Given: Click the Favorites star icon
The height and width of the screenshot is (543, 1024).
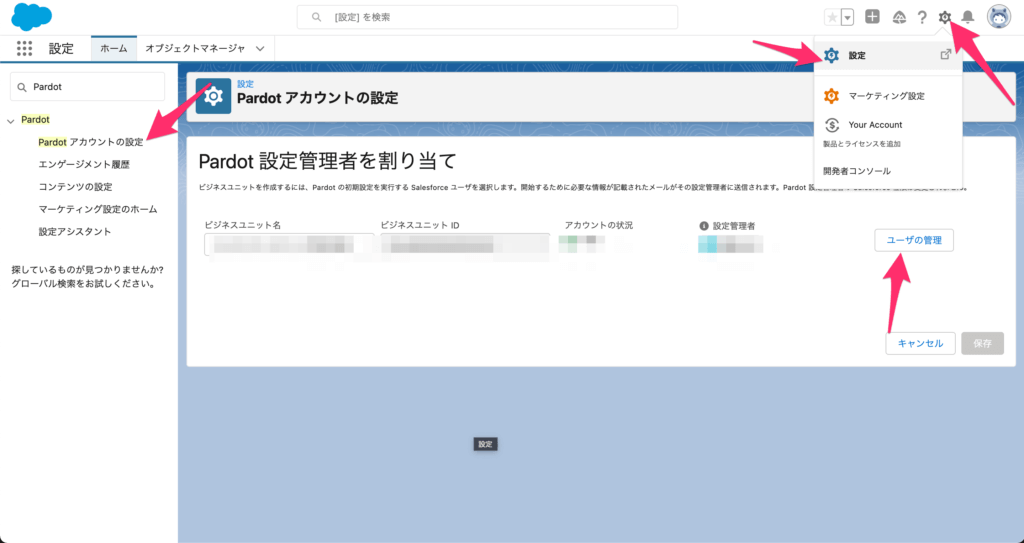Looking at the screenshot, I should click(832, 18).
